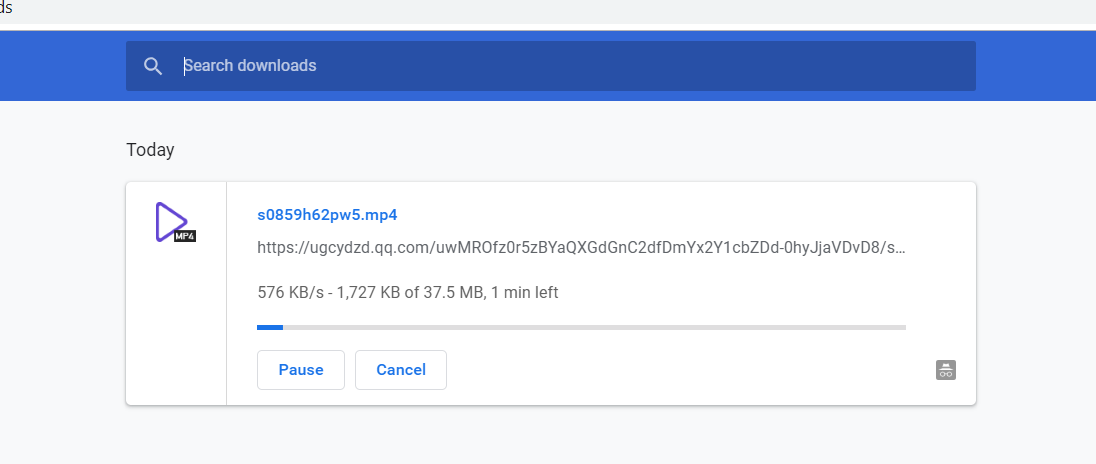Open the s0859h62pw5.mp4 file link
The width and height of the screenshot is (1096, 464).
(x=327, y=215)
